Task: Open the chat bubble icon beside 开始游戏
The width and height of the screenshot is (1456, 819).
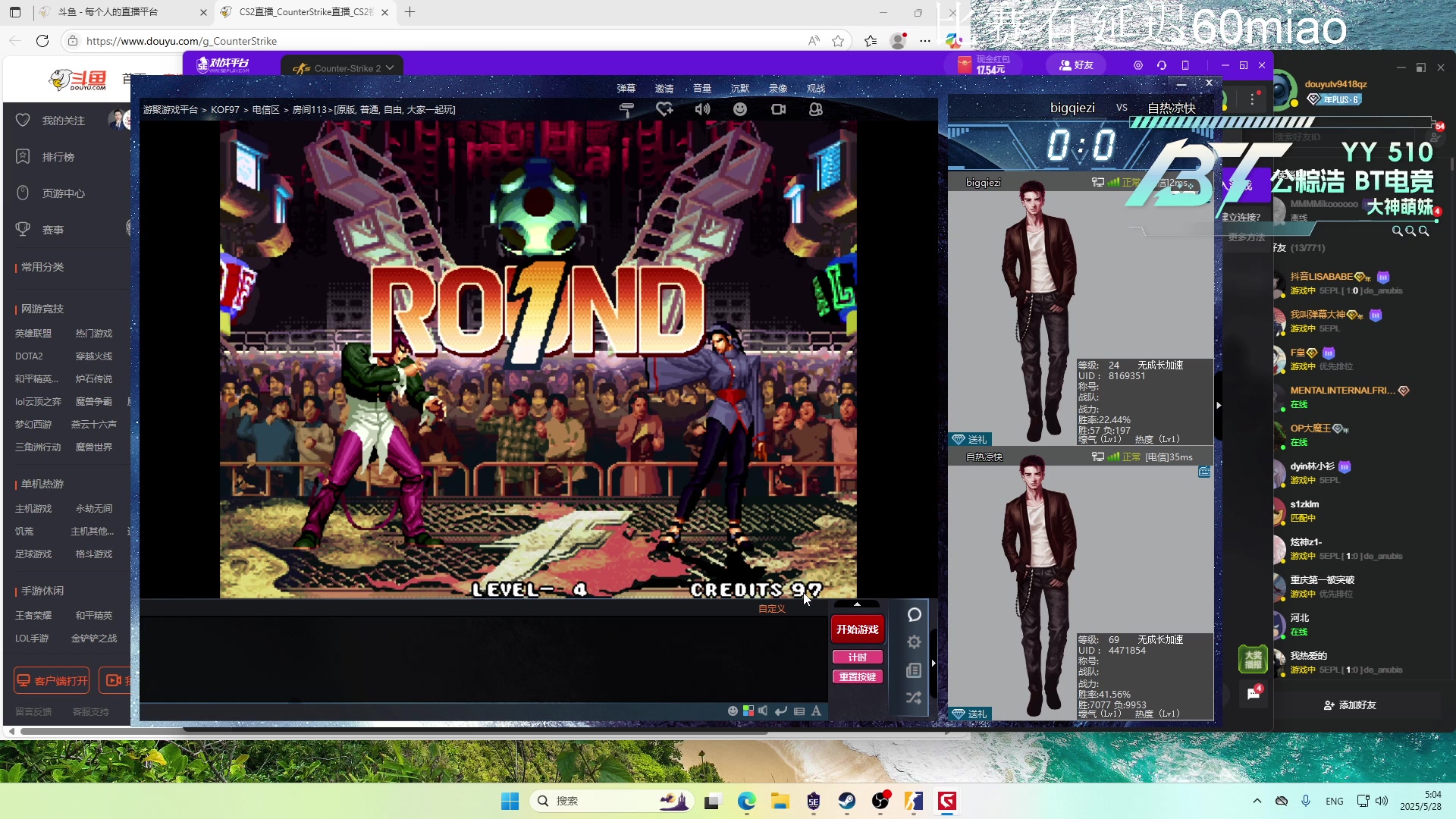Action: [x=915, y=615]
